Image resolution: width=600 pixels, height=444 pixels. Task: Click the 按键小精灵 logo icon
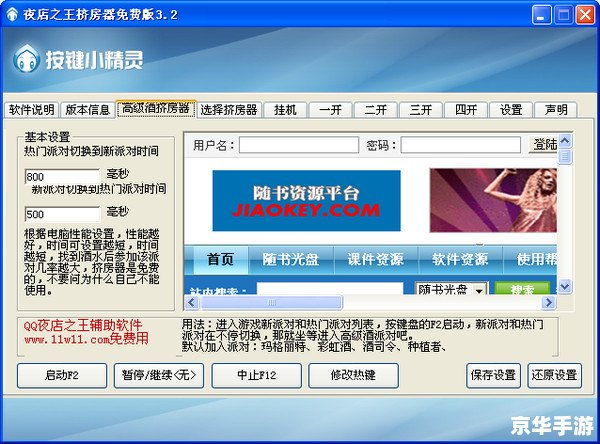coord(26,59)
